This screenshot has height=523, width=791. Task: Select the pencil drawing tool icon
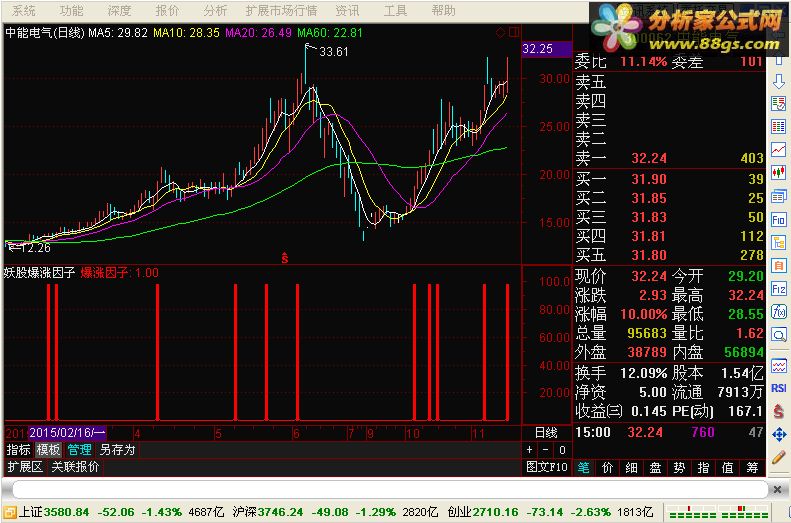coord(778,457)
